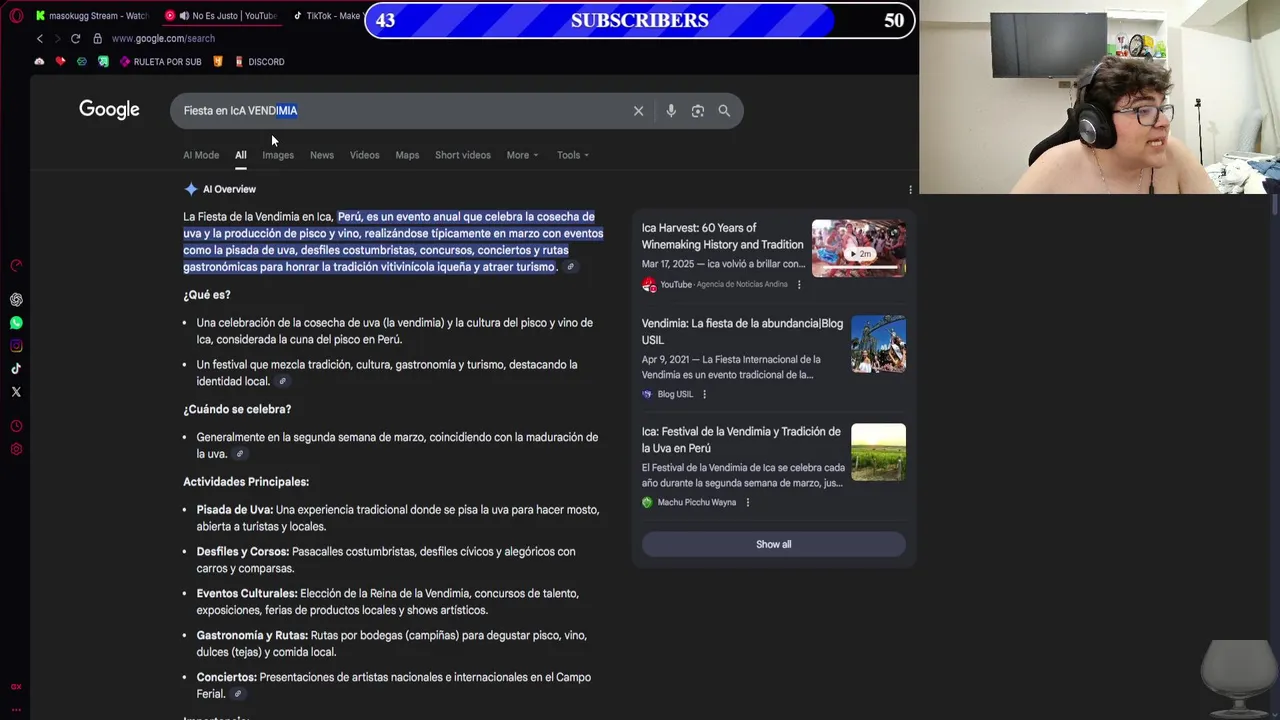
Task: Click source link icon after 'identidad local'
Action: pos(282,381)
